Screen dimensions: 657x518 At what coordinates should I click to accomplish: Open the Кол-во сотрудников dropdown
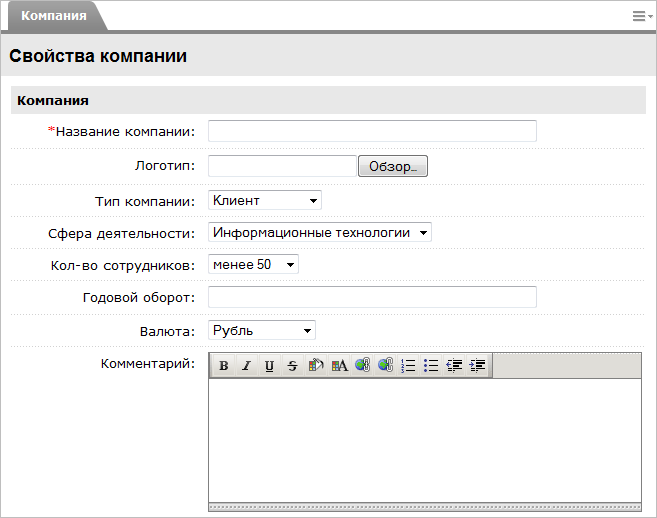(x=253, y=264)
